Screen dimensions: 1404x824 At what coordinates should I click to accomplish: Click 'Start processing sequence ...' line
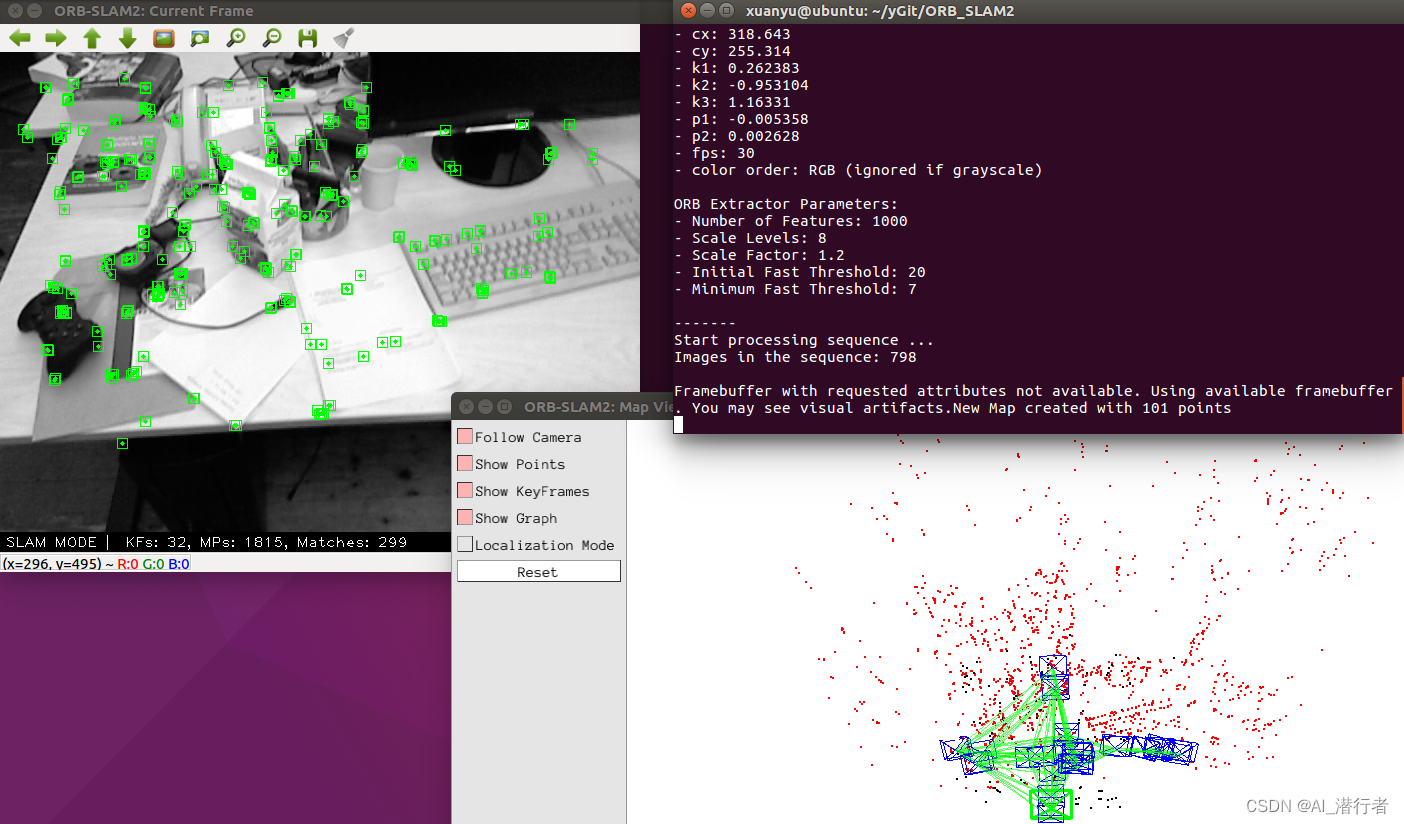804,340
